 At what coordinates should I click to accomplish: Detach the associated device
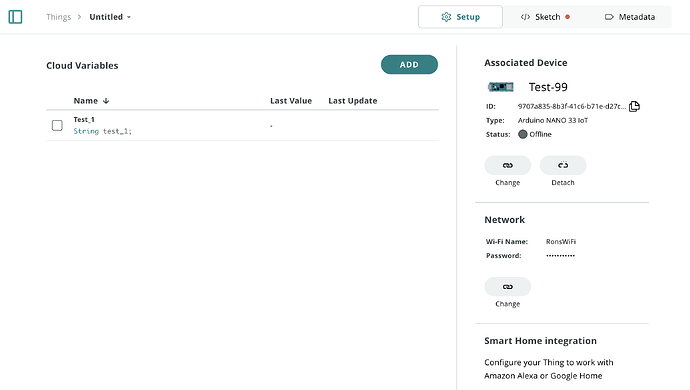(x=563, y=166)
